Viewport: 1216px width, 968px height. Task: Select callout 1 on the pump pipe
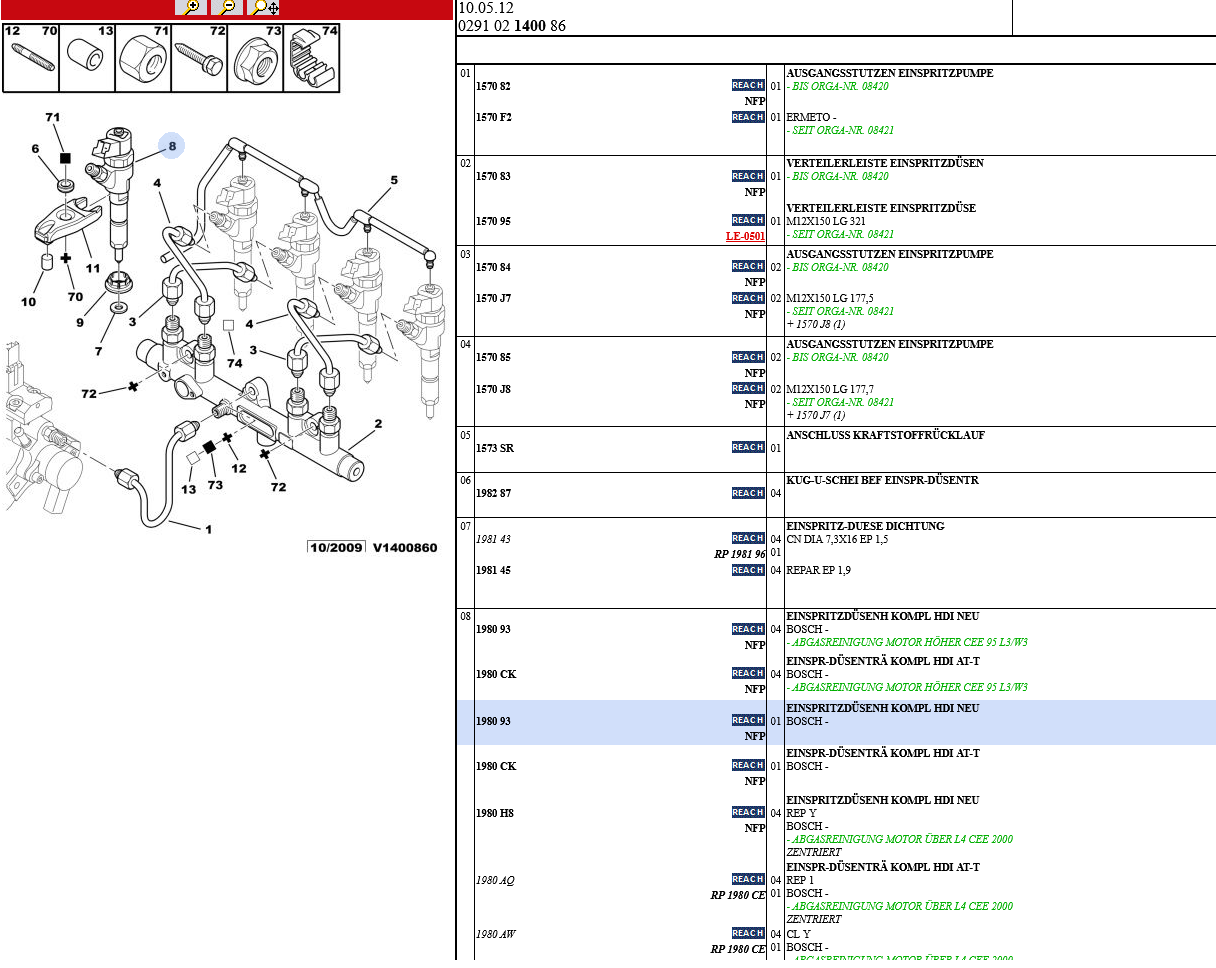pos(208,530)
